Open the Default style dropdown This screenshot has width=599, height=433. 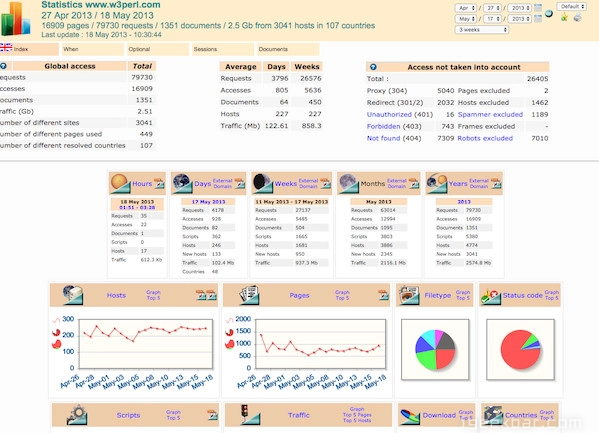[x=571, y=6]
